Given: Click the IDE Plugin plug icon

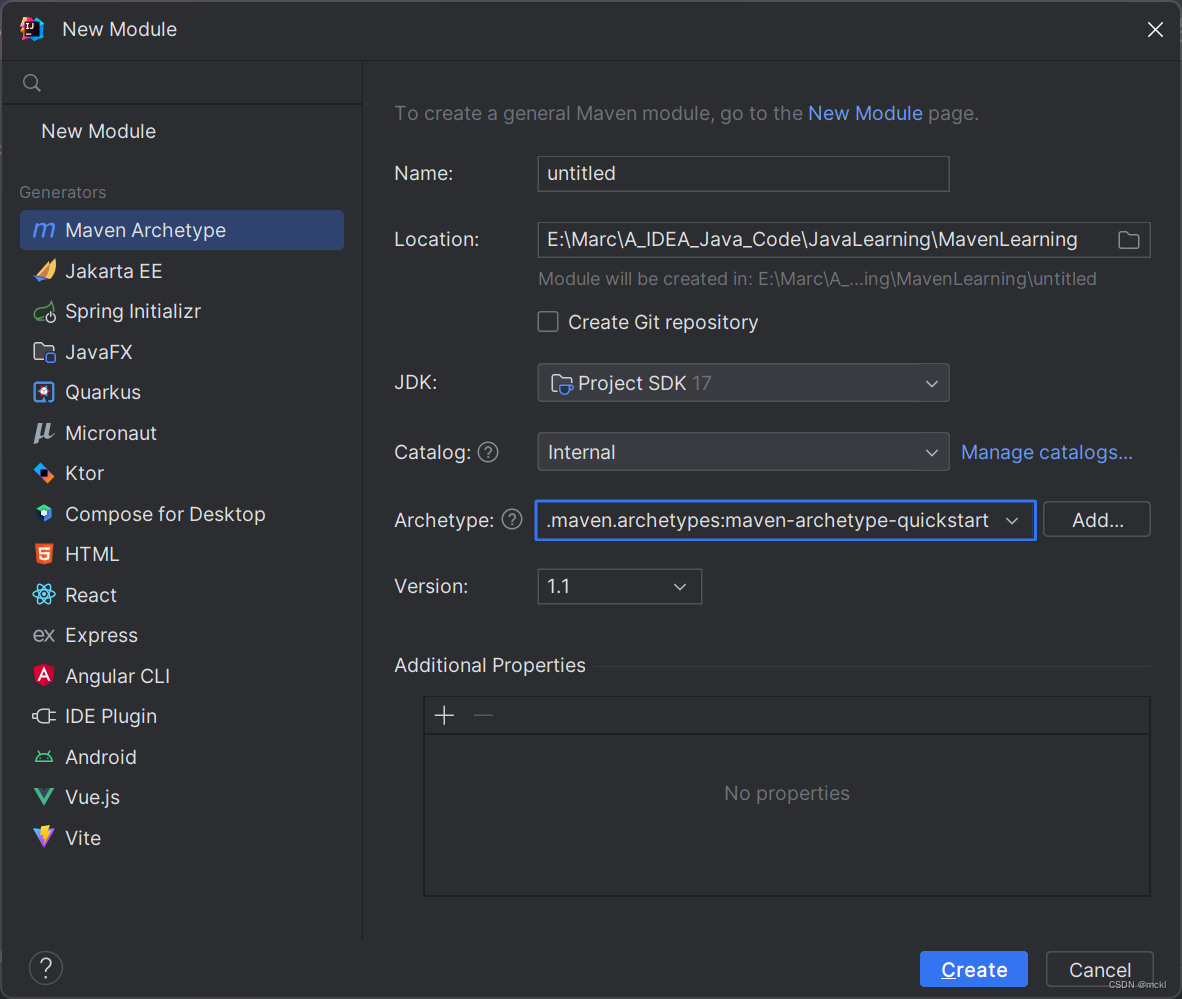Looking at the screenshot, I should click(x=44, y=716).
